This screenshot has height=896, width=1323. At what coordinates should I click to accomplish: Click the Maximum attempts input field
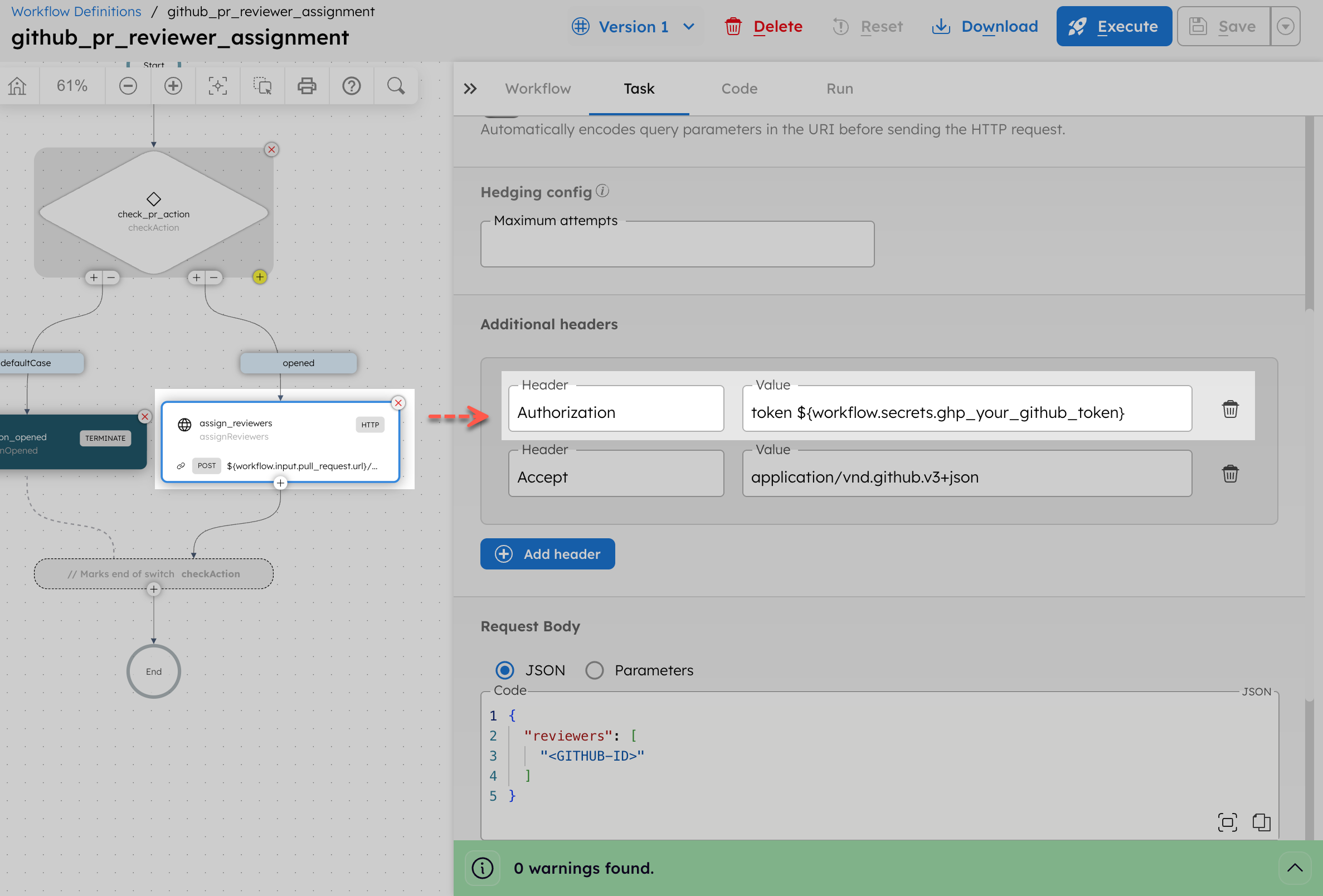point(678,244)
